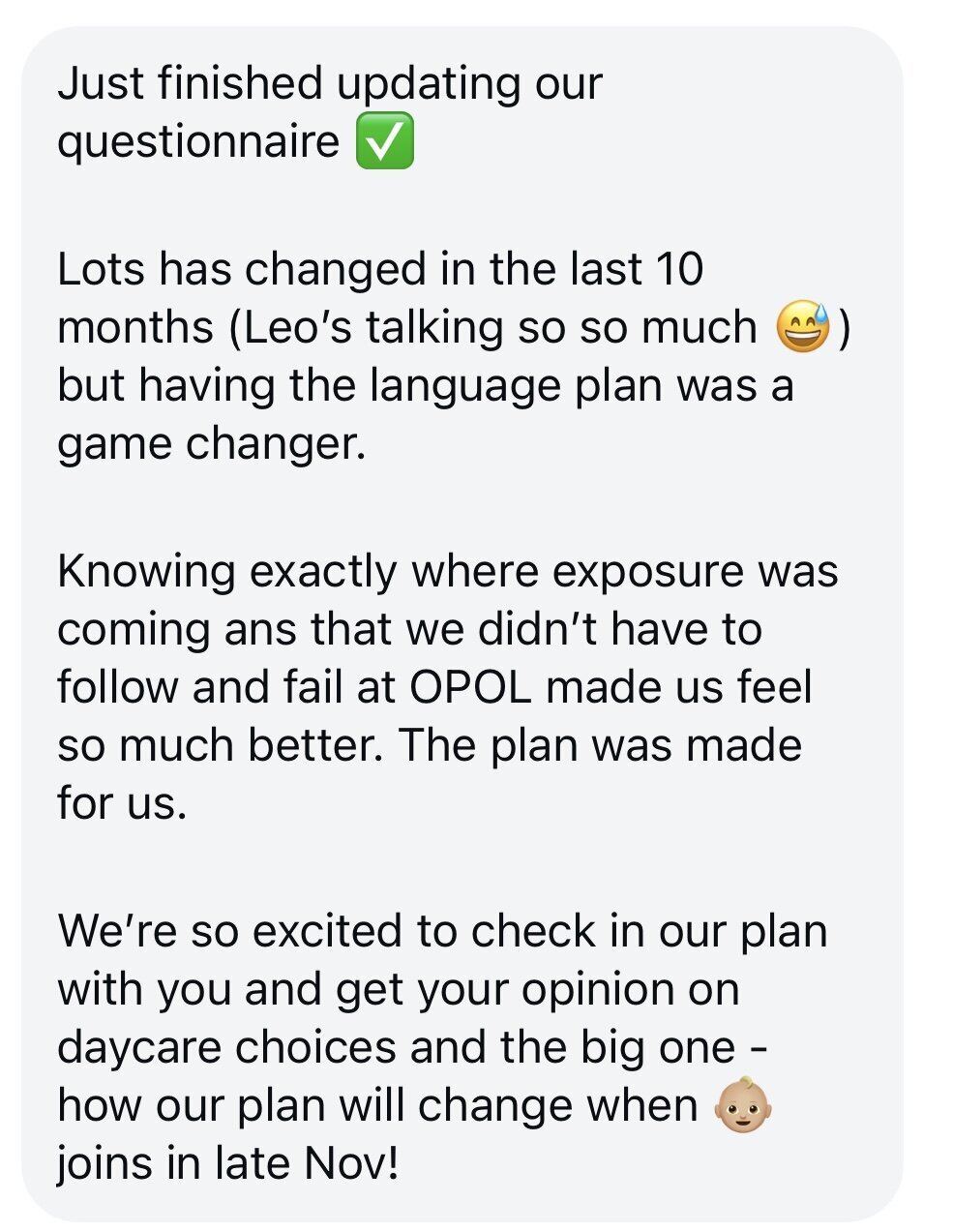Click the baby face emoji
Screen dimensions: 953x1232
[x=743, y=1105]
